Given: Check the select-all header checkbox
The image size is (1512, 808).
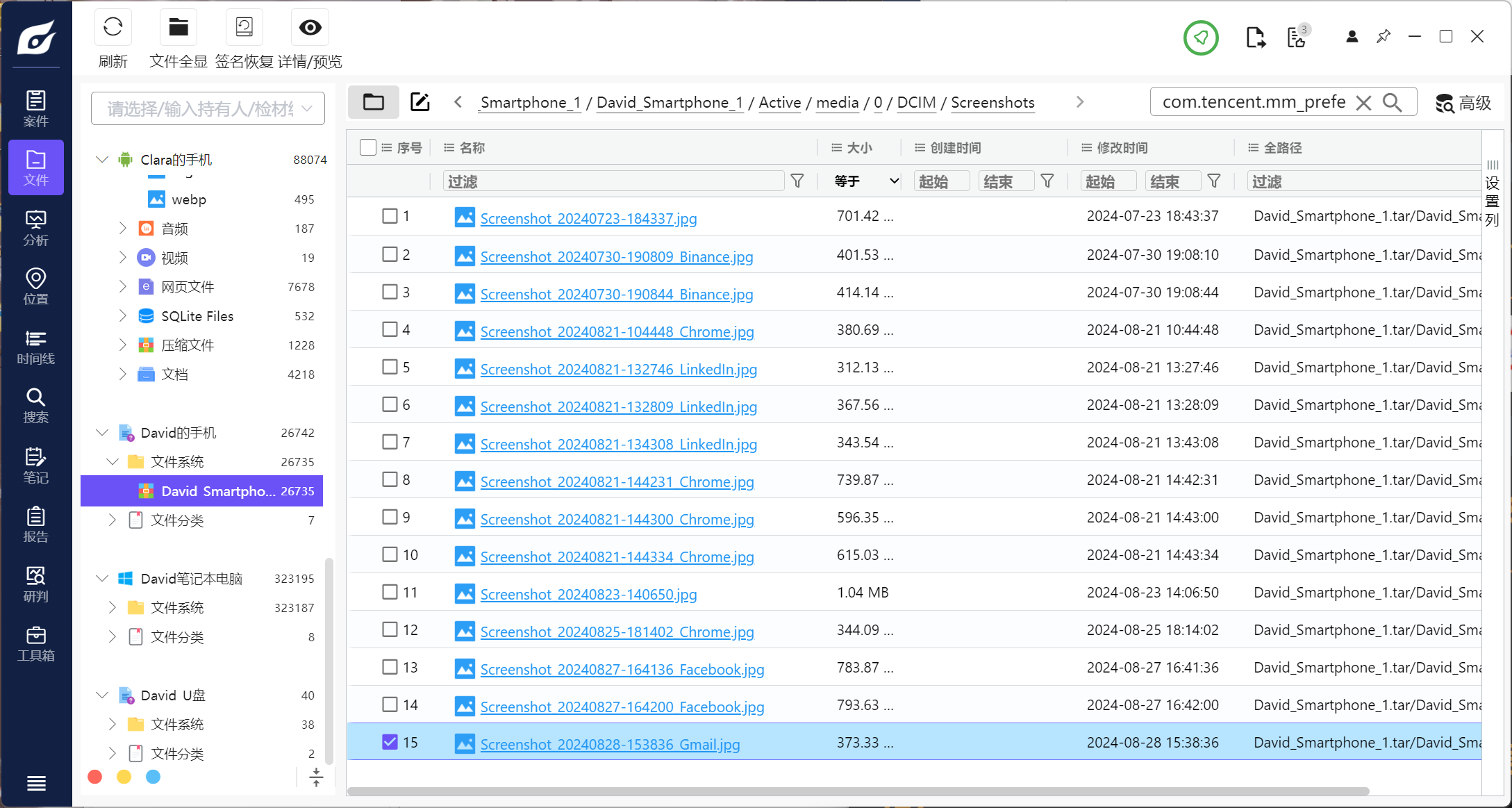Looking at the screenshot, I should pos(368,147).
